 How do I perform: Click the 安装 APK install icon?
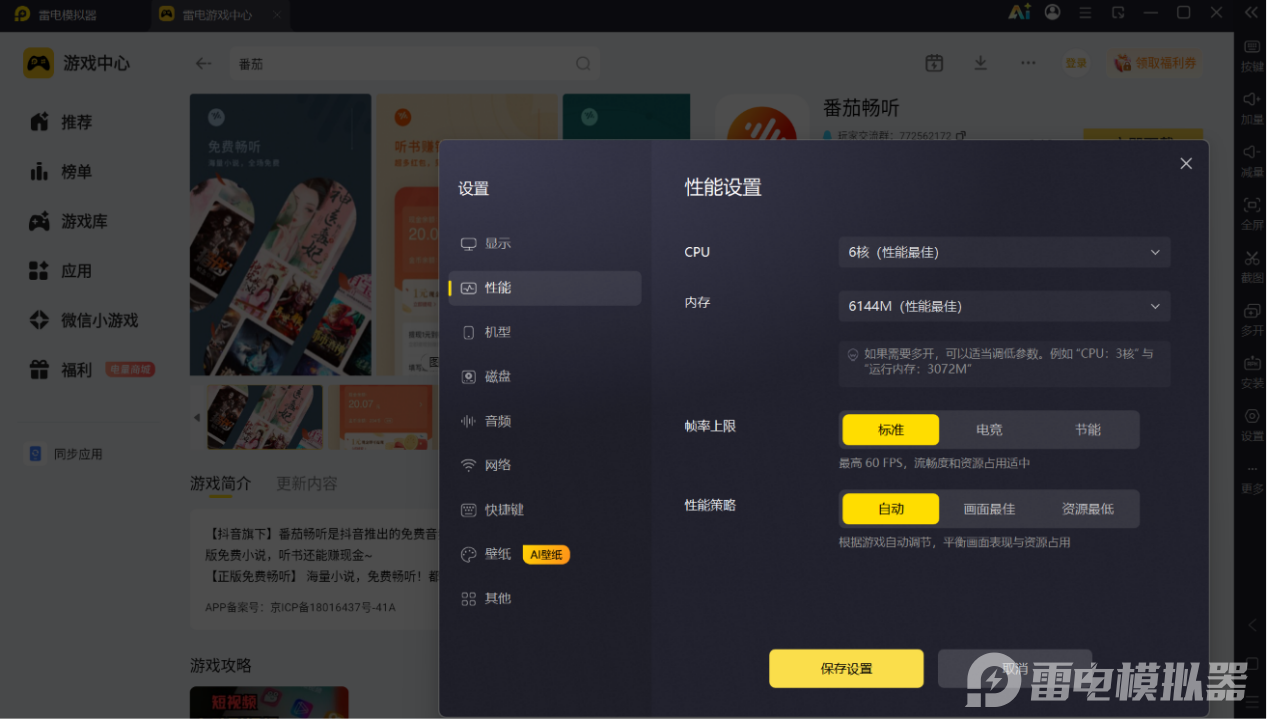click(1252, 372)
